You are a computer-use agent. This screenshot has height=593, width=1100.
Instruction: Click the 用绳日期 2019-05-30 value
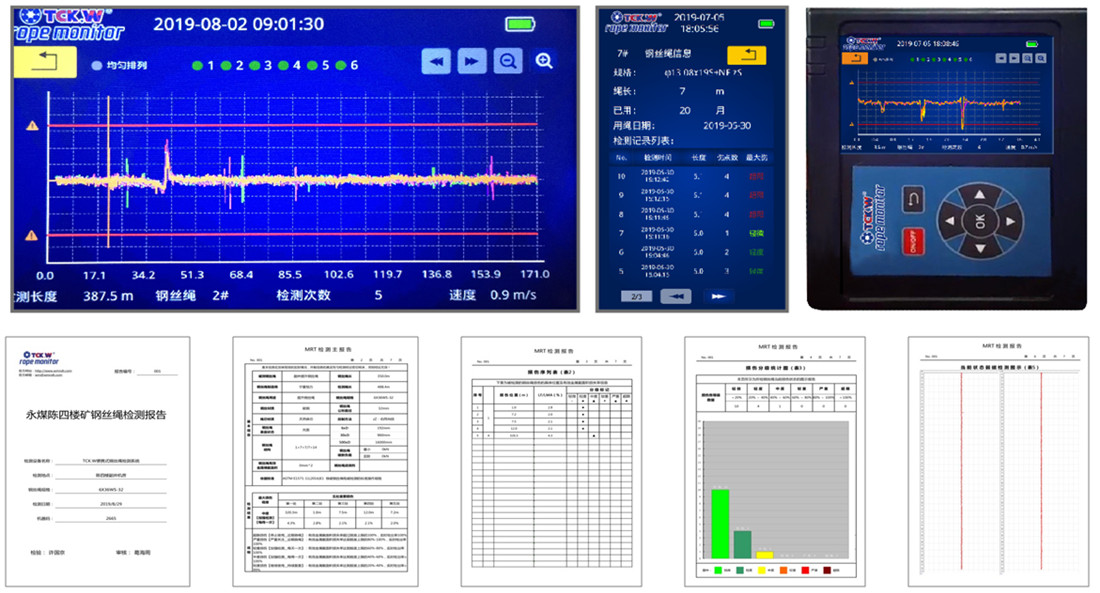point(727,126)
